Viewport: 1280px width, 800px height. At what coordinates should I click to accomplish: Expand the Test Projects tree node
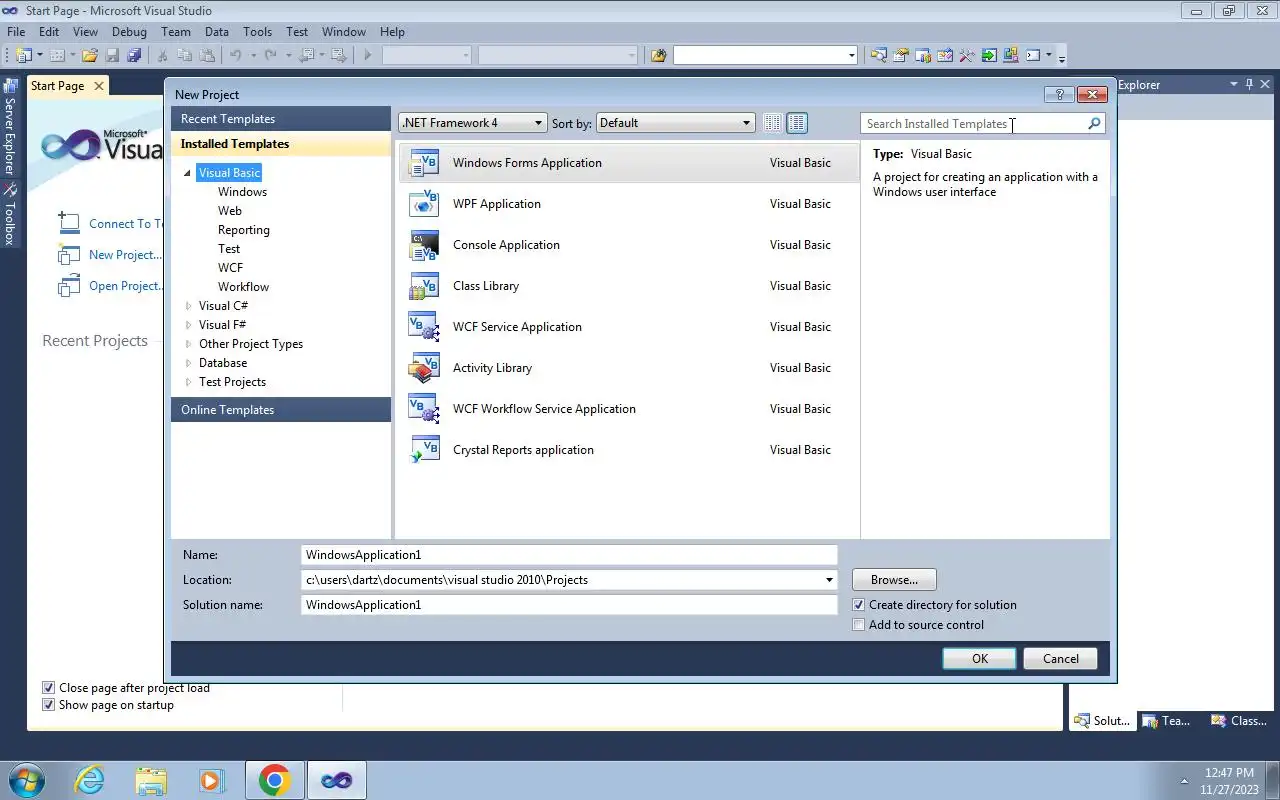click(188, 382)
